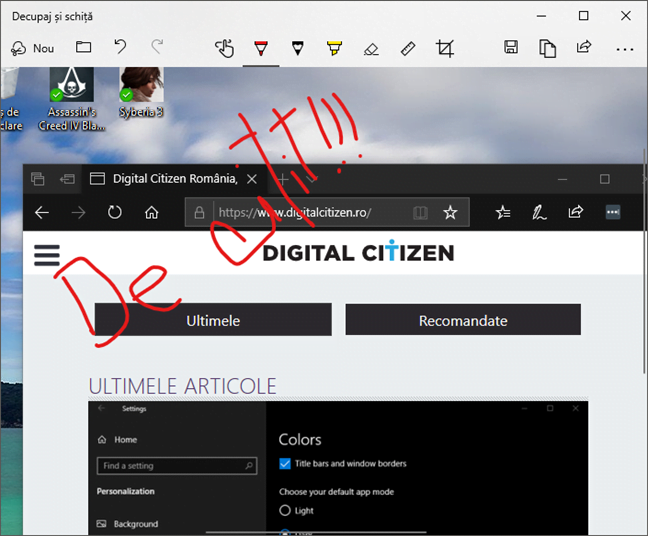Click Edge add notes pen icon
Viewport: 648px width, 536px height.
(539, 212)
